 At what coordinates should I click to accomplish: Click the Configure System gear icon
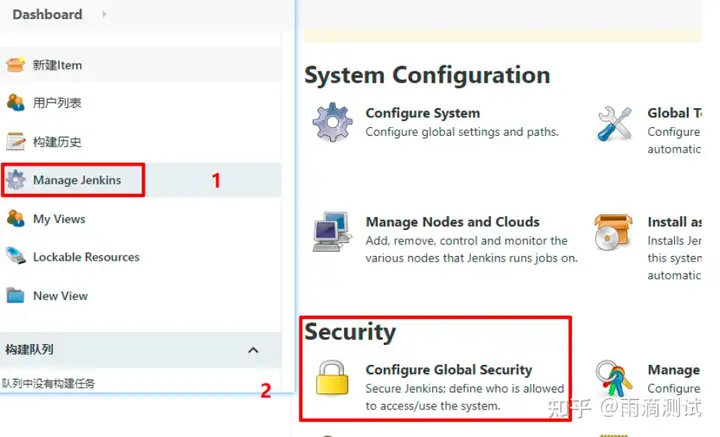pos(332,122)
